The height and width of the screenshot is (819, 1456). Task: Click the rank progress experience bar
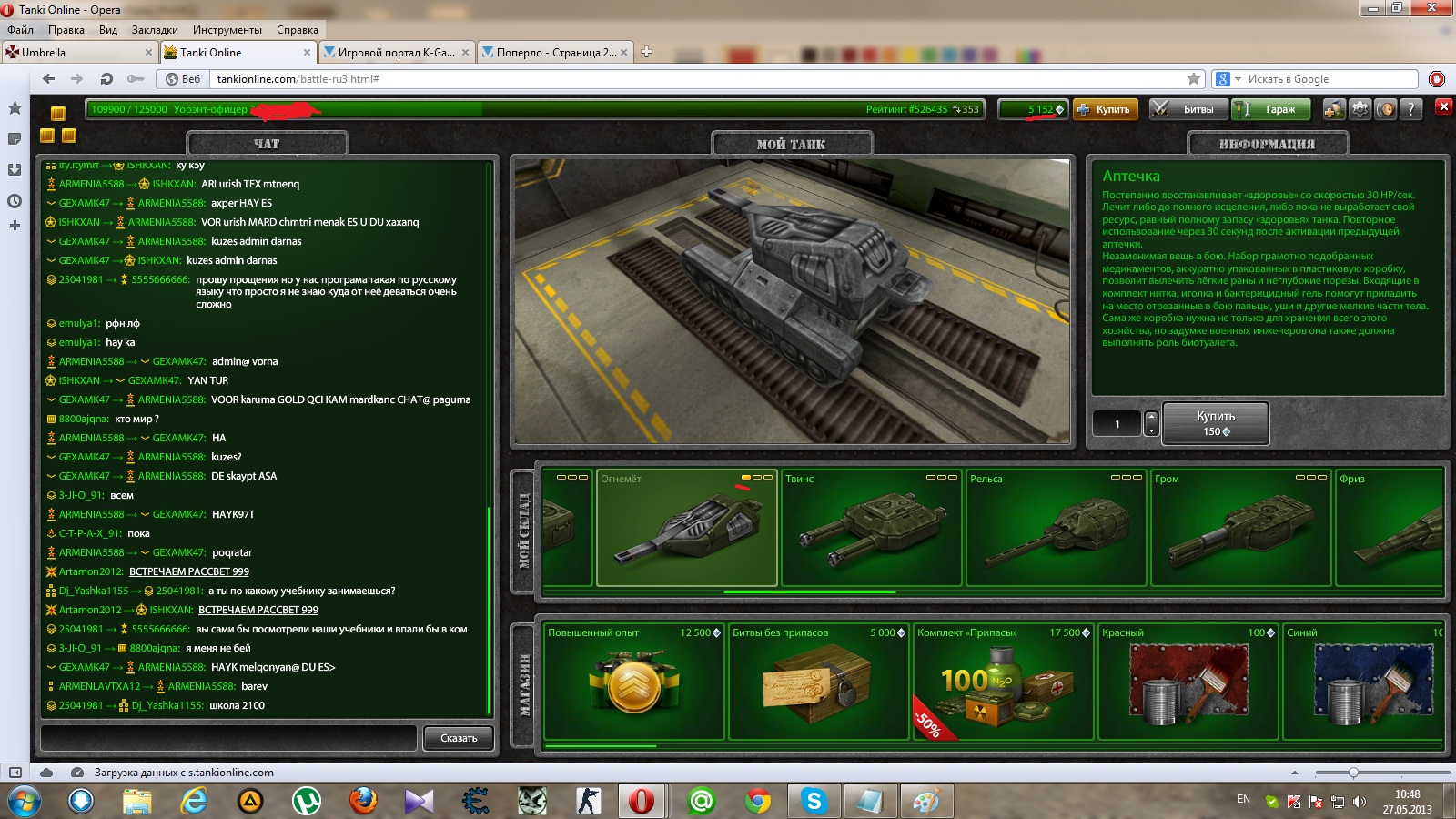534,109
